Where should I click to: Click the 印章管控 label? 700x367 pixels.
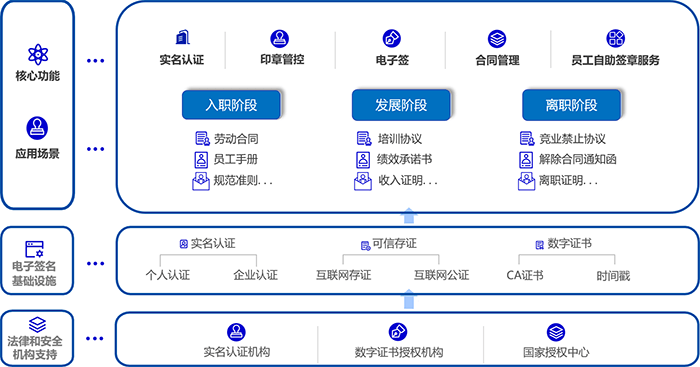pyautogui.click(x=283, y=60)
